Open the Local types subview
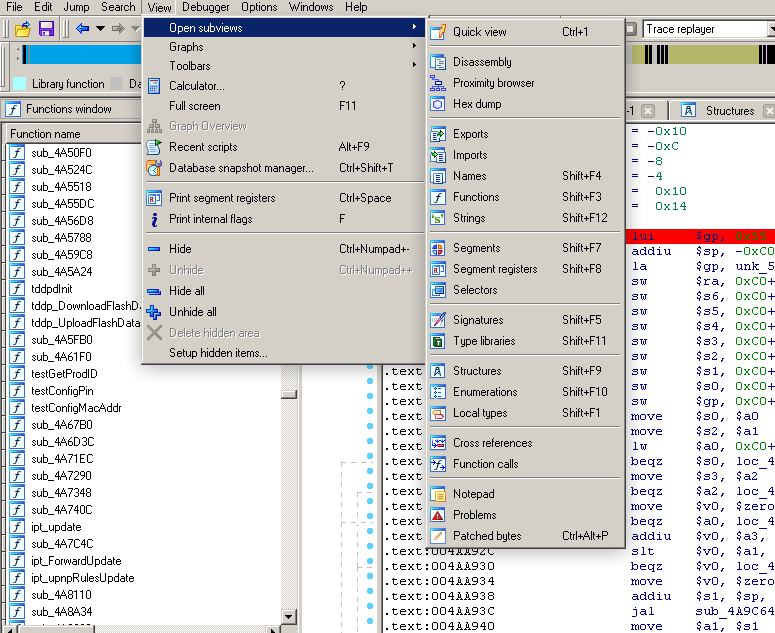This screenshot has height=633, width=775. [x=525, y=413]
